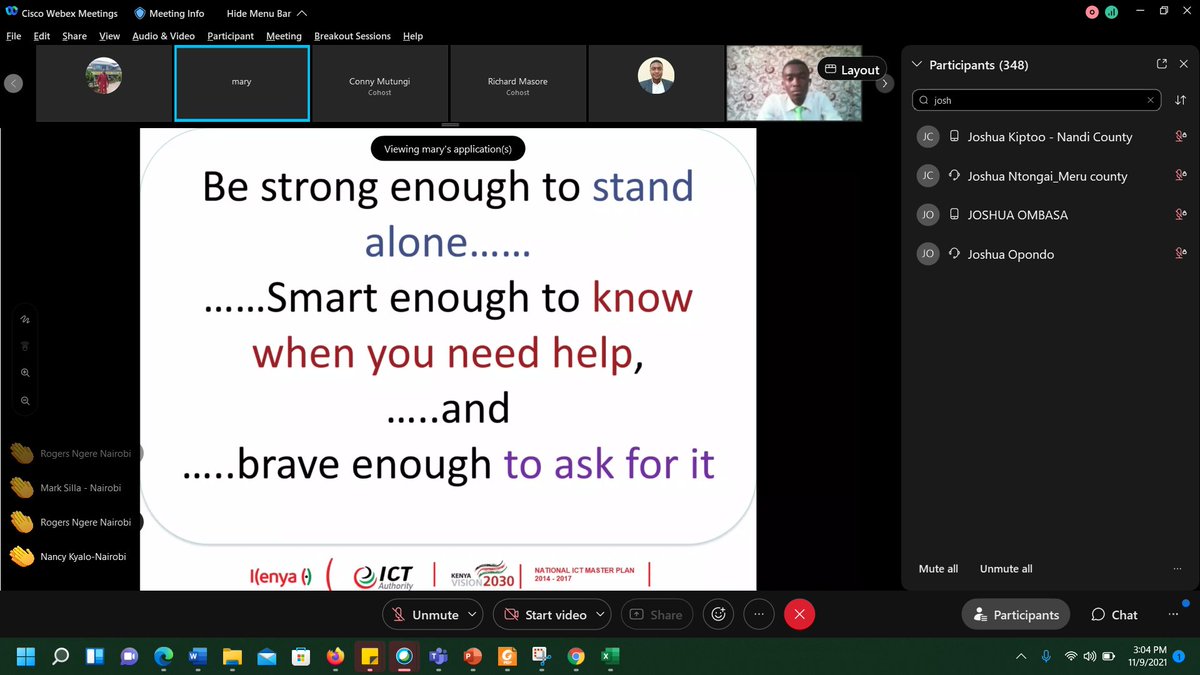Toggle Participants panel button
This screenshot has width=1200, height=675.
(1016, 614)
